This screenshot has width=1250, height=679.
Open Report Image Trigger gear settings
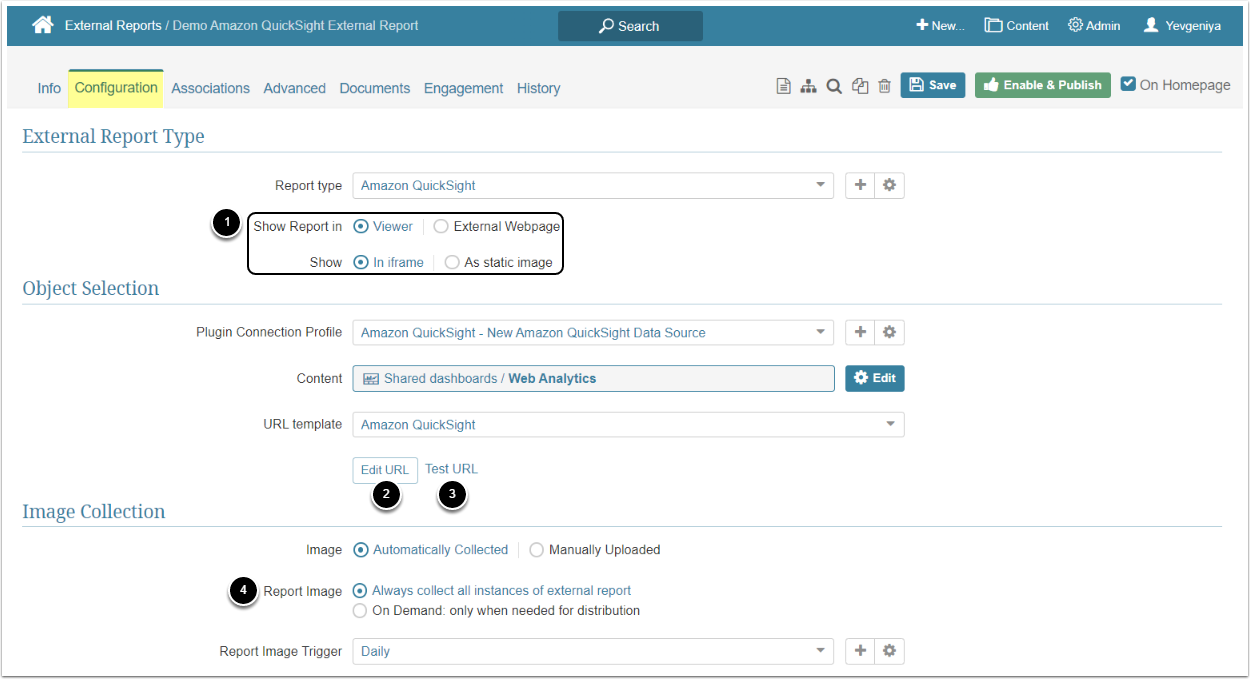pos(889,651)
